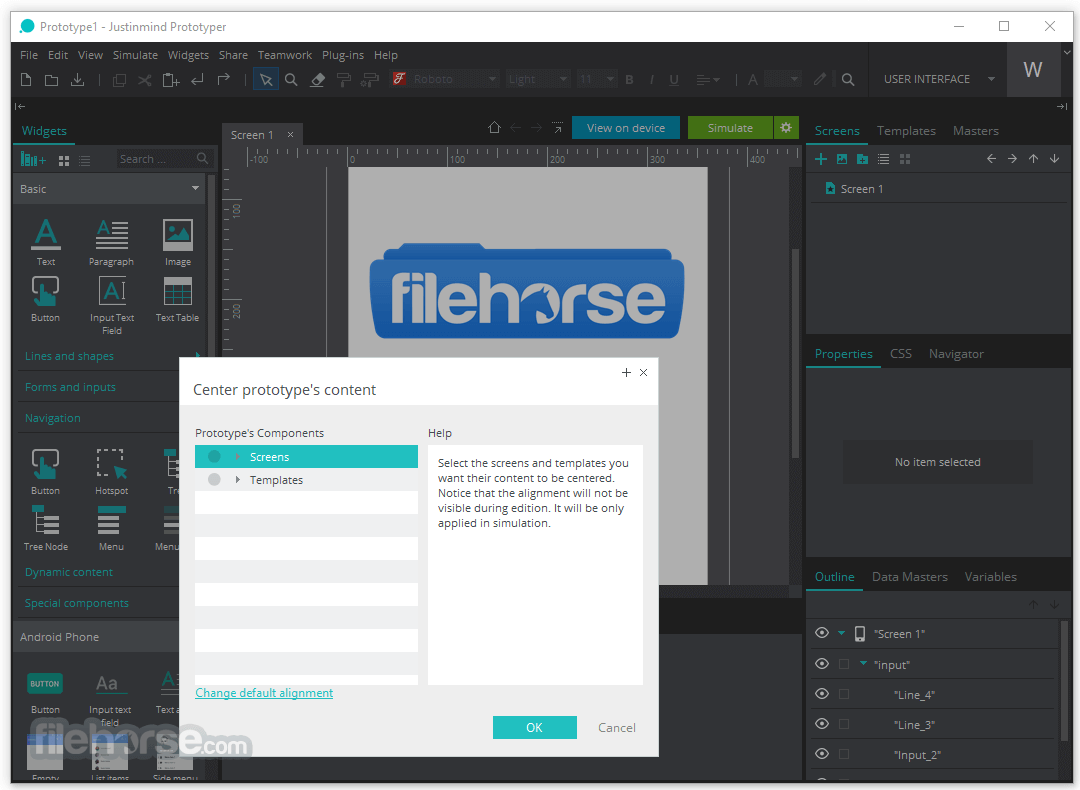Select the Input Text Field widget
The height and width of the screenshot is (790, 1080).
[112, 305]
